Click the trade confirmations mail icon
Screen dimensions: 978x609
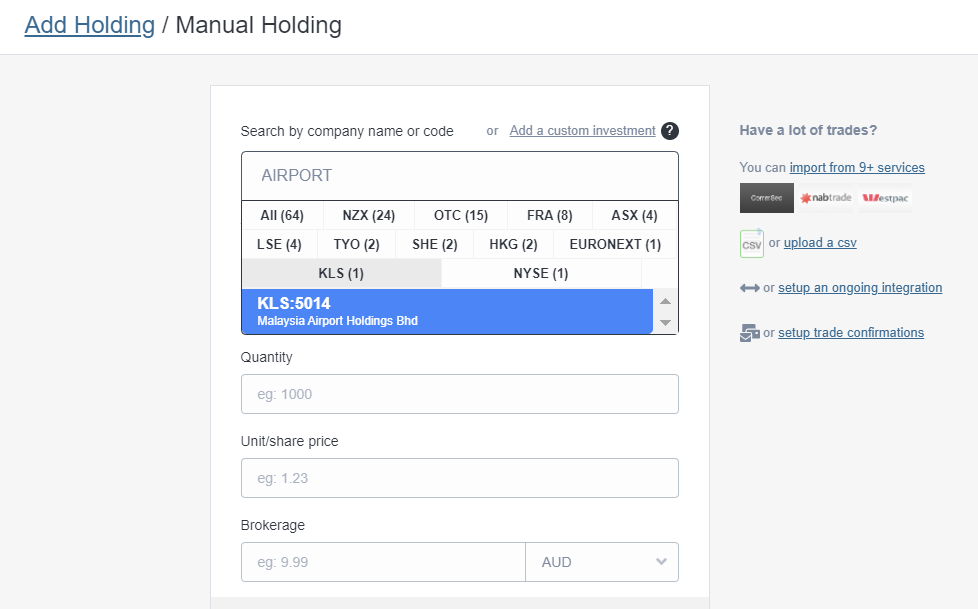750,333
